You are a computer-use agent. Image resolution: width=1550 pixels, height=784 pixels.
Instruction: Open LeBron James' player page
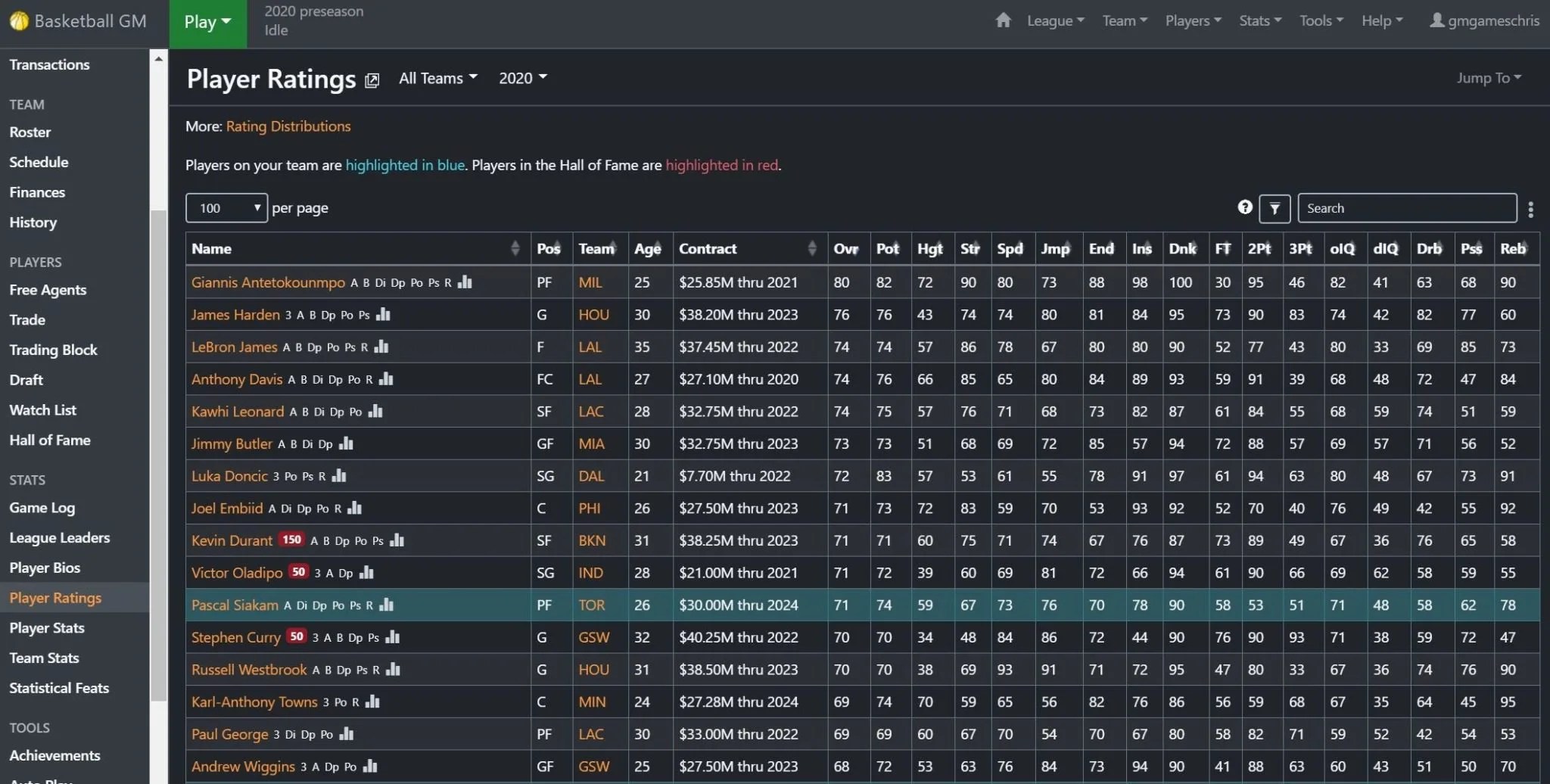tap(235, 347)
